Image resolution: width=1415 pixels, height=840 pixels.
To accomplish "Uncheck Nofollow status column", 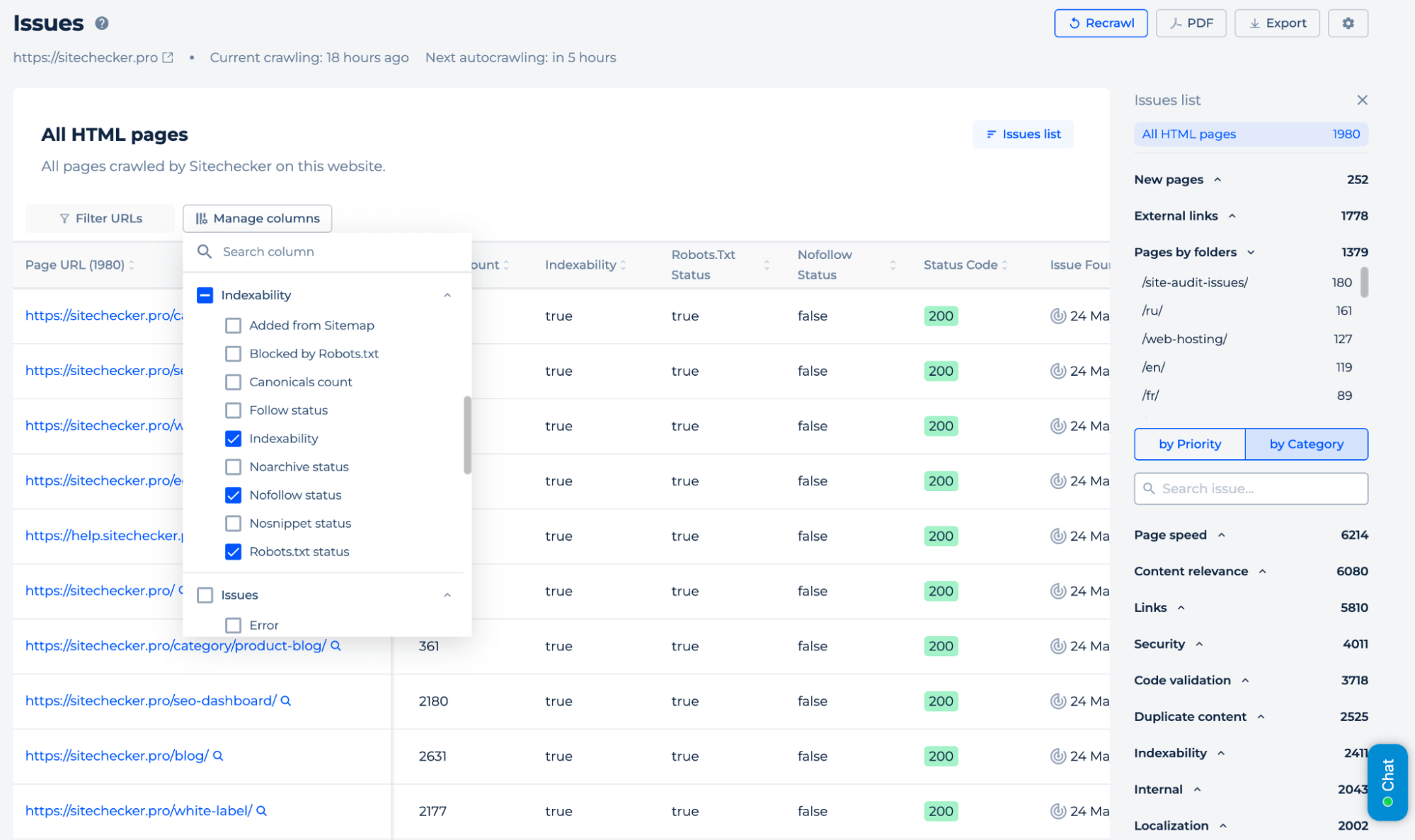I will [233, 495].
